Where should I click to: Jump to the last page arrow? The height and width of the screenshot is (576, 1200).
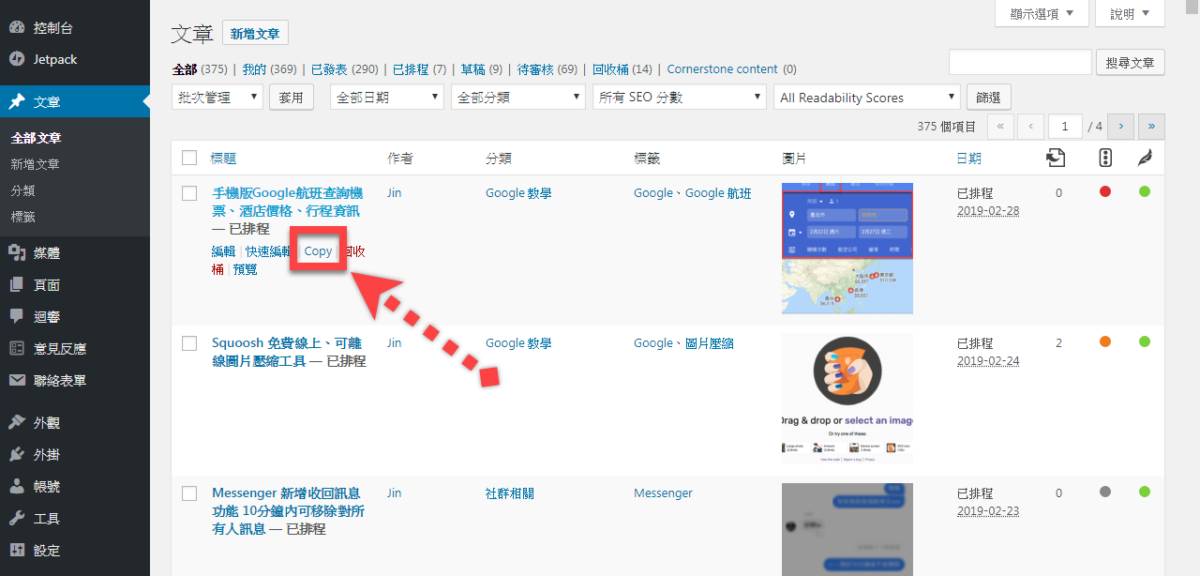1152,126
